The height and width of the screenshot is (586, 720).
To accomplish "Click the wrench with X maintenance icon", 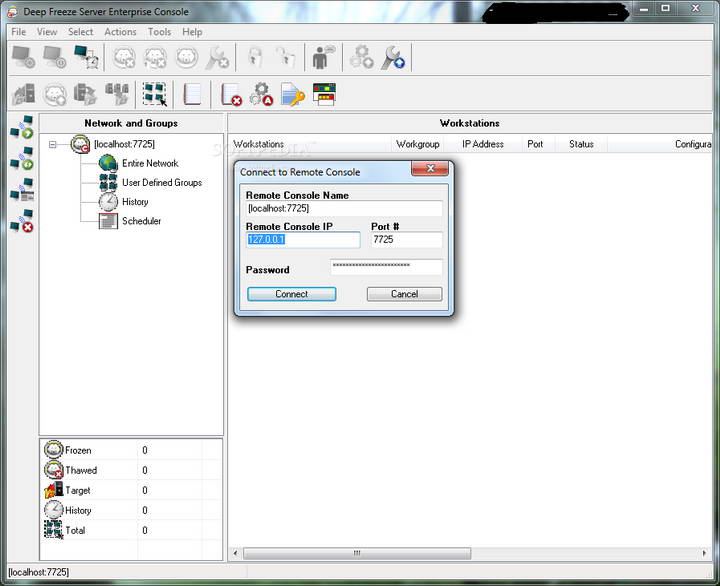I will pos(217,58).
